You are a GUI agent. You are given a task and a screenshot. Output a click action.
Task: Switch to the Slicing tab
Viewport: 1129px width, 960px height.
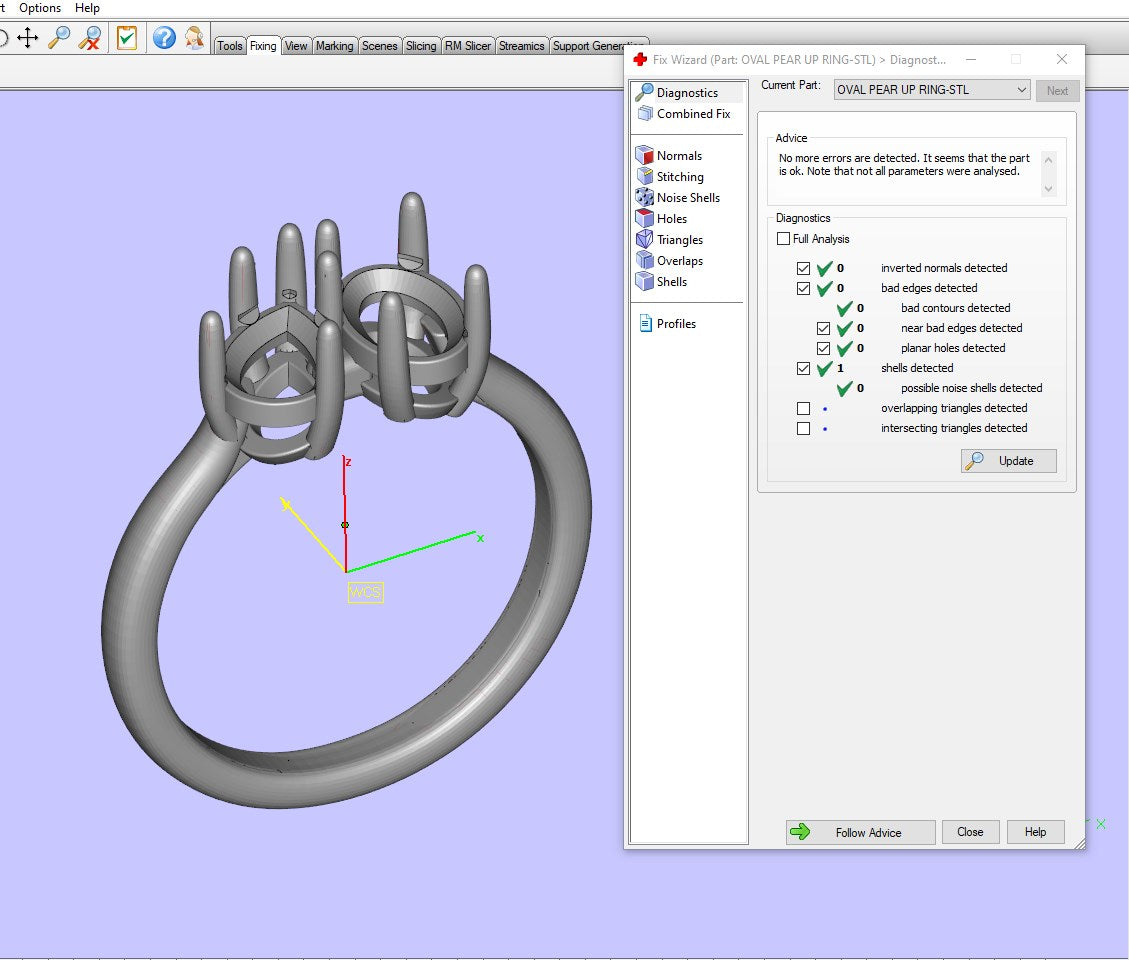coord(420,45)
